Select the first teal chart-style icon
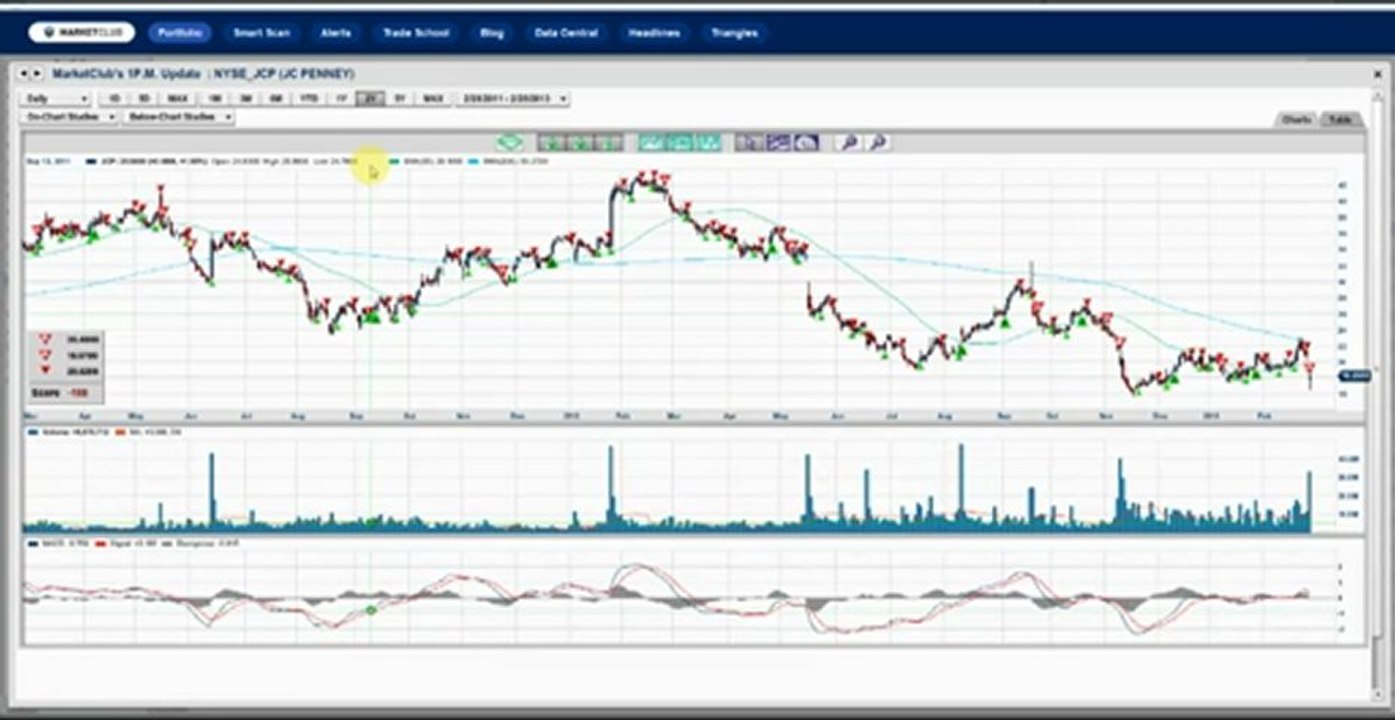 click(x=652, y=143)
